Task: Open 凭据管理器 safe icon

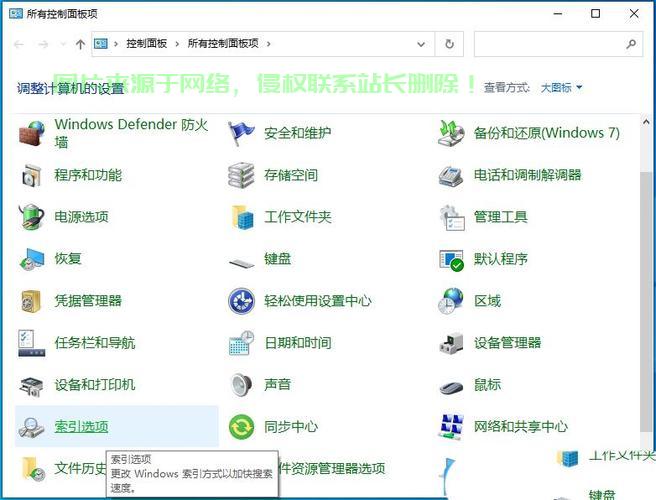Action: [31, 301]
